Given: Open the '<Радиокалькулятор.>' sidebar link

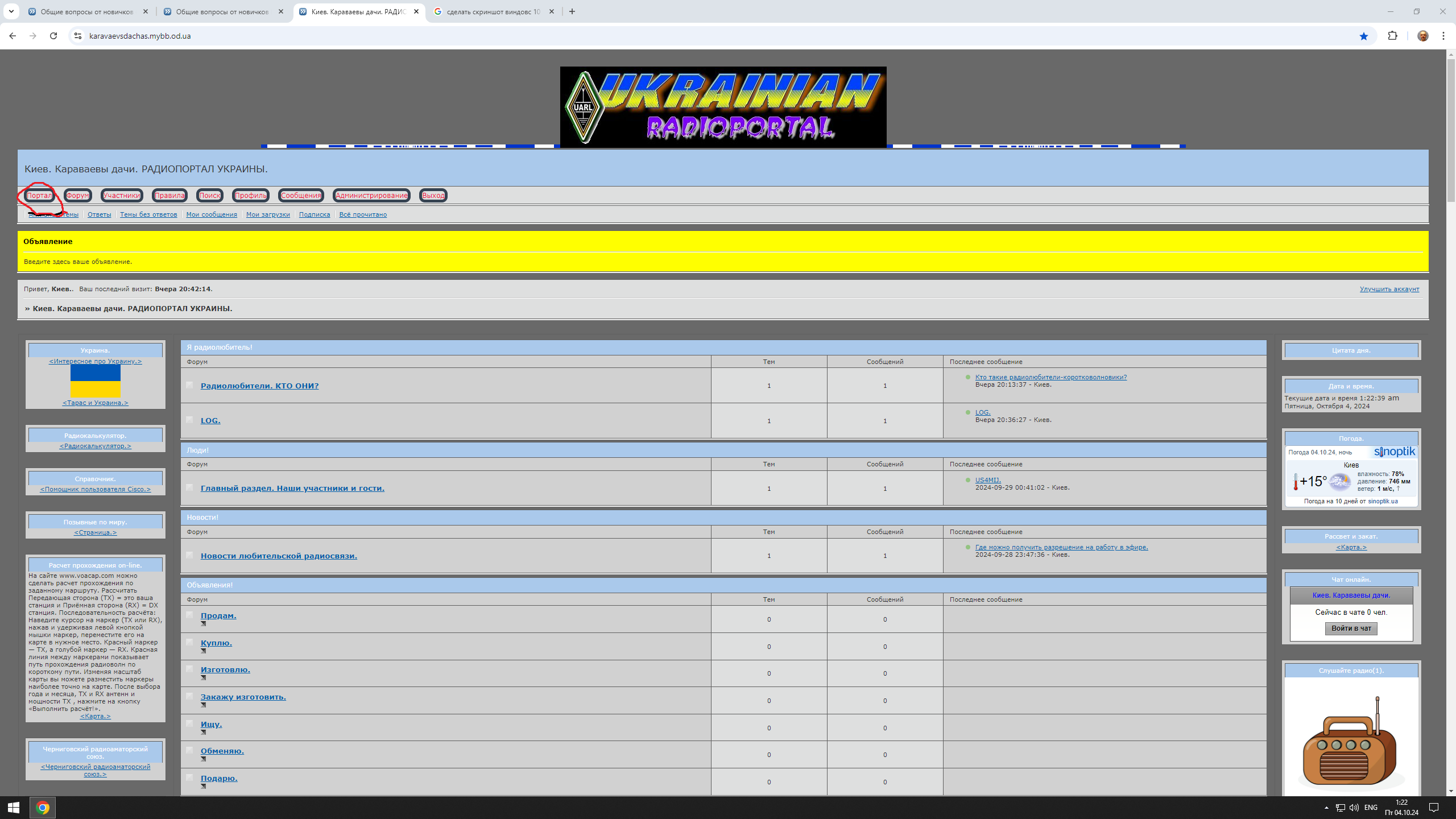Looking at the screenshot, I should [95, 446].
